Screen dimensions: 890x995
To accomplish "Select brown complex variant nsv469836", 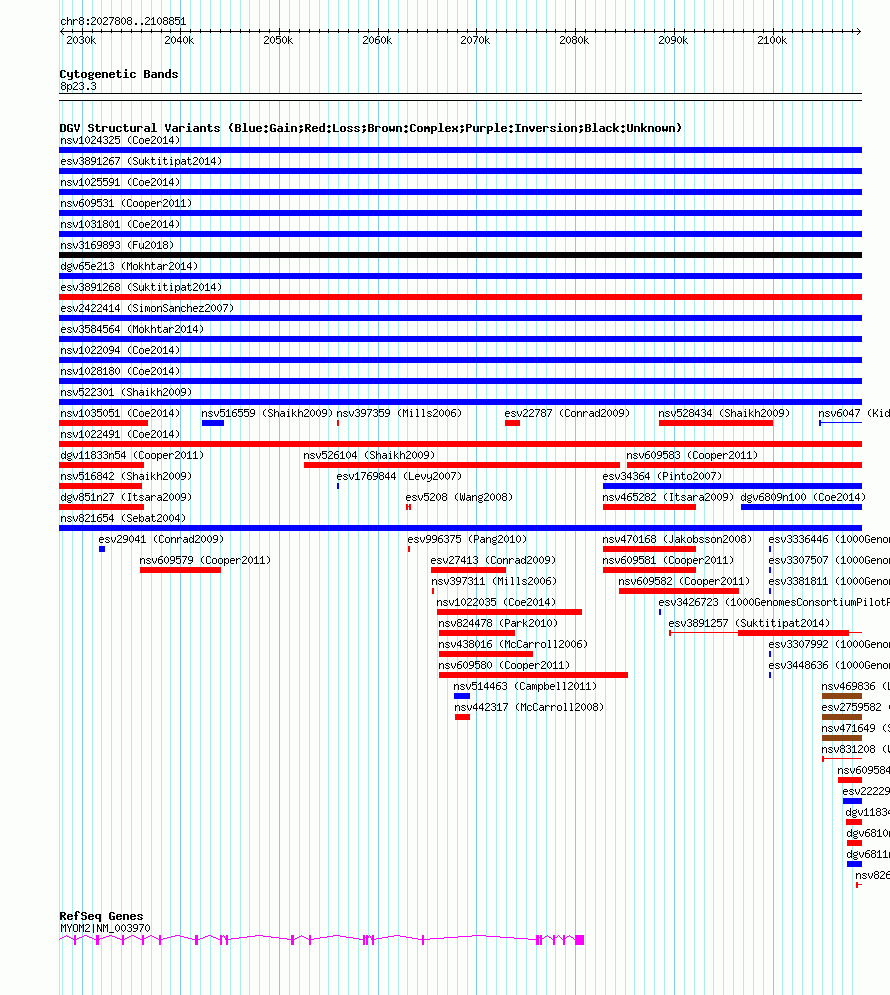I will click(842, 696).
